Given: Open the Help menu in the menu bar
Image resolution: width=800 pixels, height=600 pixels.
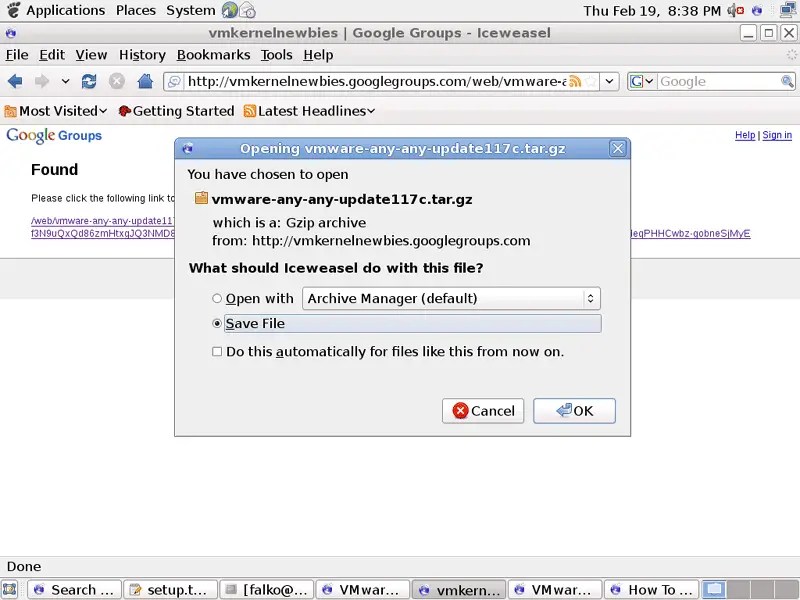Looking at the screenshot, I should pos(318,55).
